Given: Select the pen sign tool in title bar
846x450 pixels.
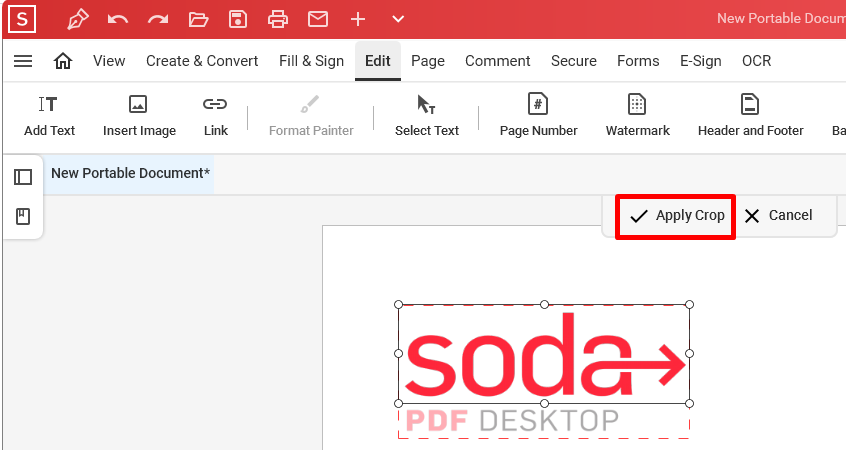Looking at the screenshot, I should click(78, 19).
